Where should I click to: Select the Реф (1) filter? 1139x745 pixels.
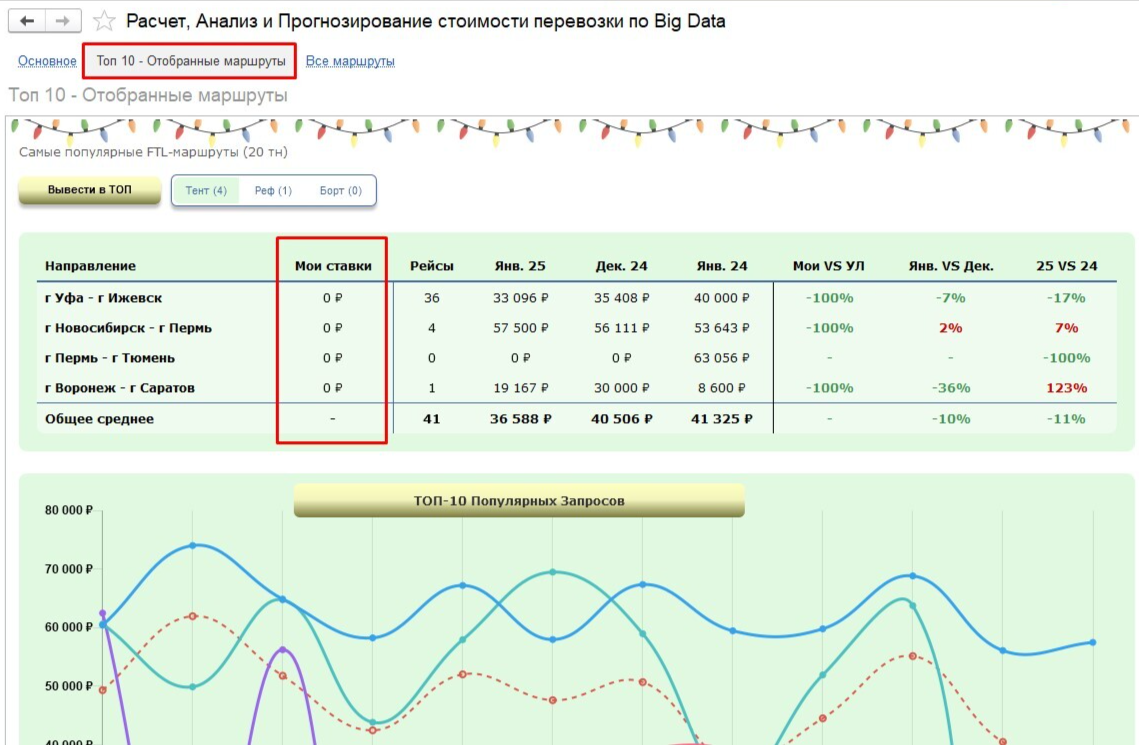pos(273,190)
